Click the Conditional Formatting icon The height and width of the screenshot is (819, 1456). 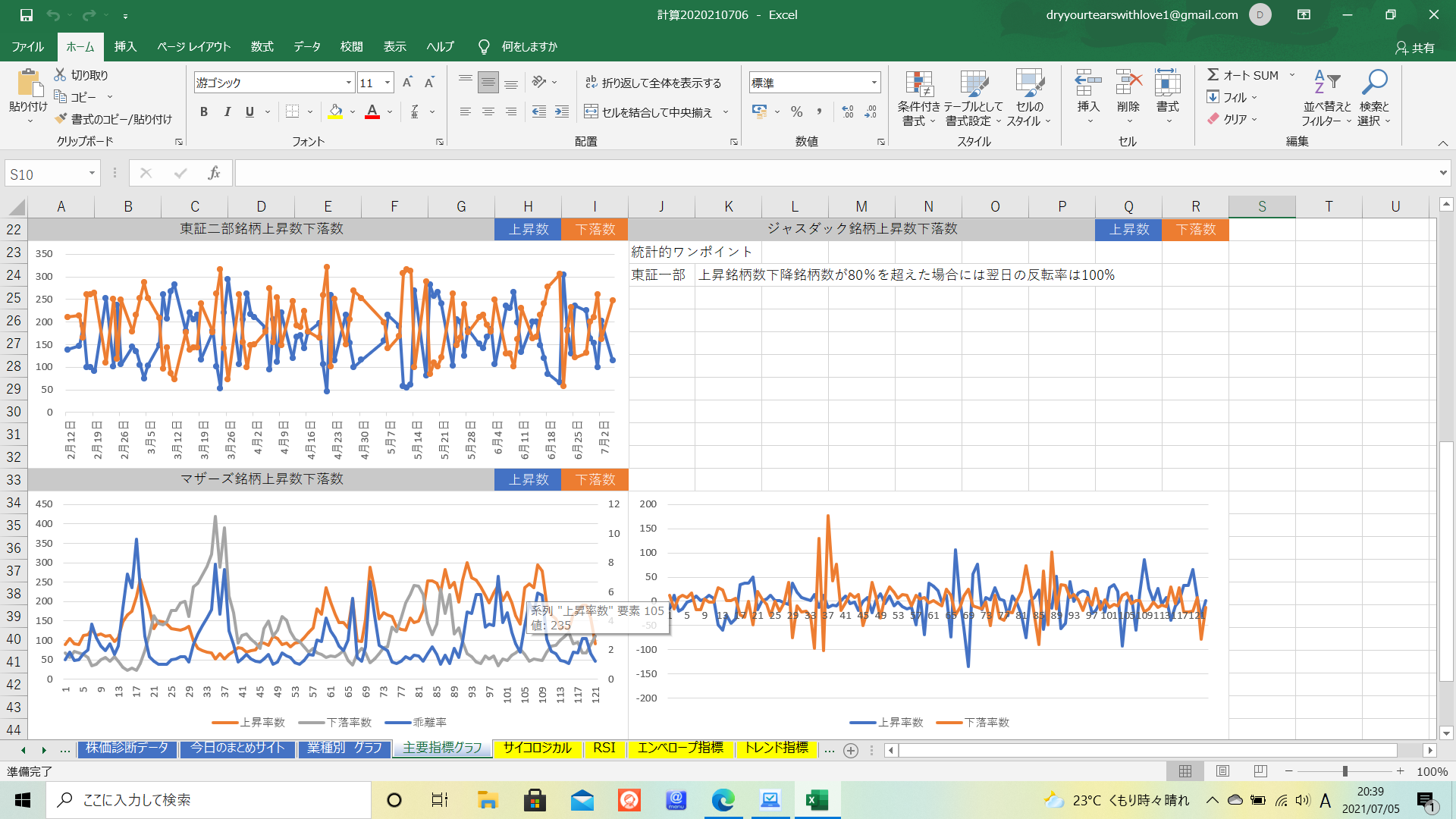click(918, 83)
